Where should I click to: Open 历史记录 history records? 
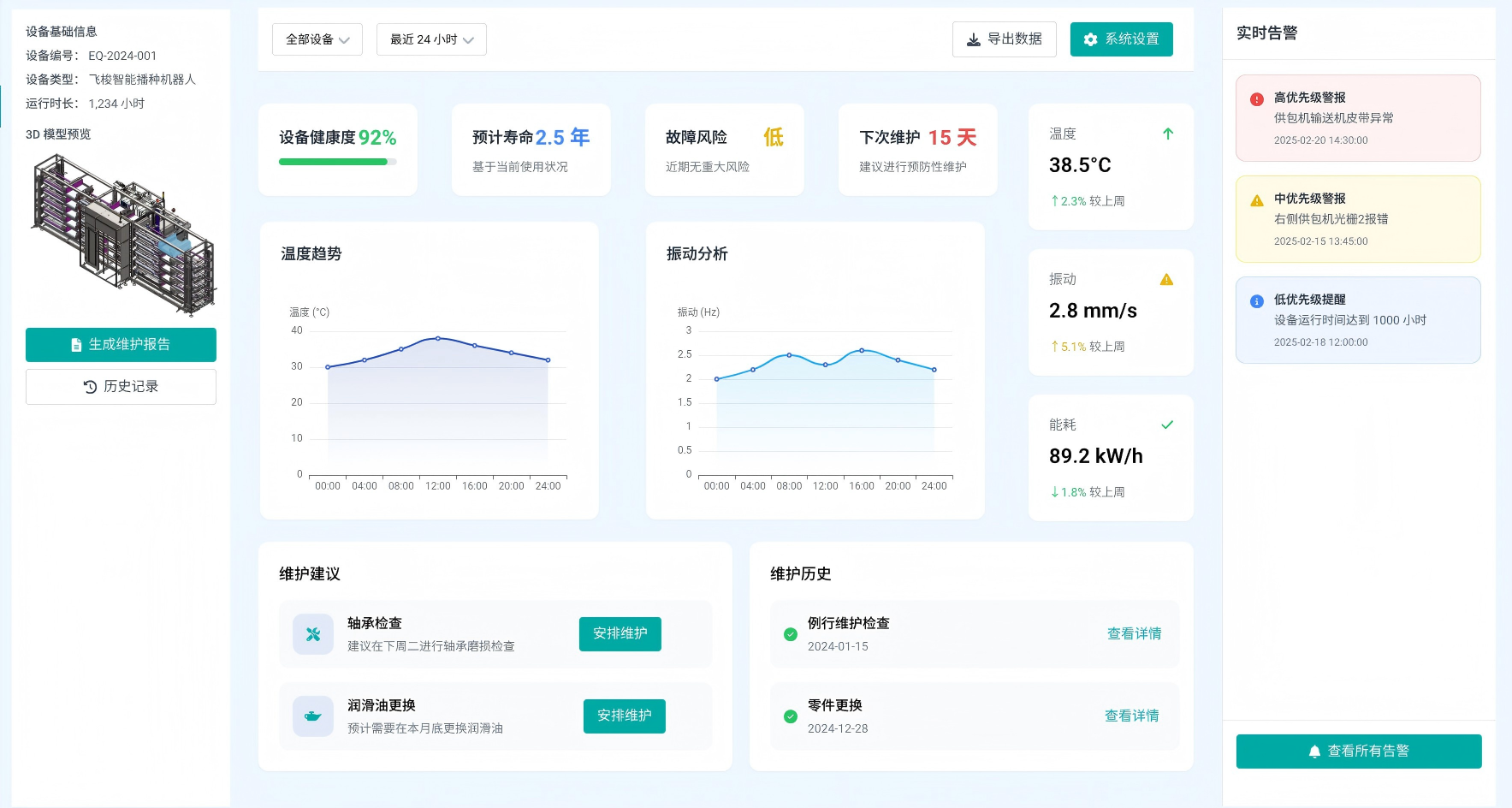pos(121,387)
